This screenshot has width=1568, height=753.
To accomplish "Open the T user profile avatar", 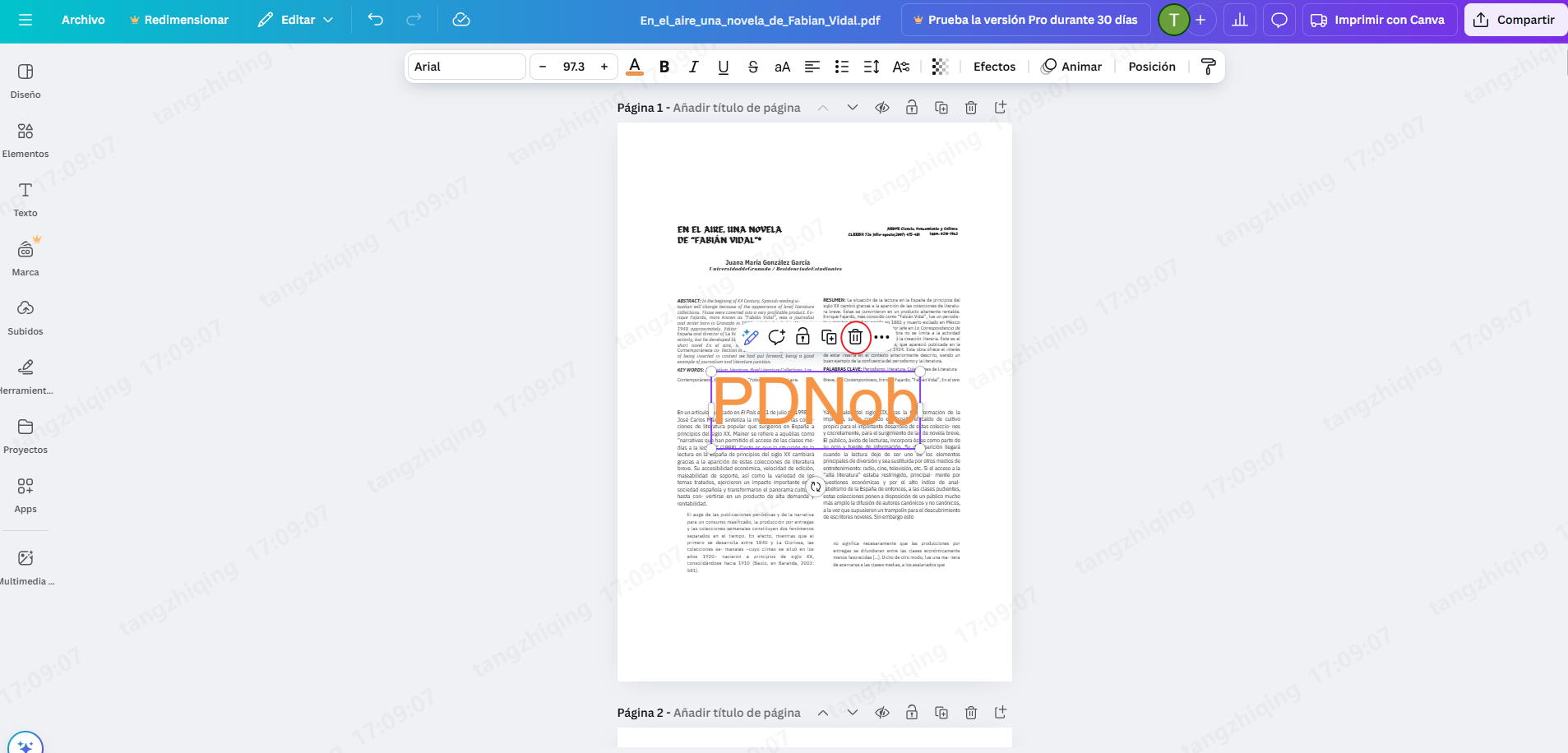I will (1173, 20).
